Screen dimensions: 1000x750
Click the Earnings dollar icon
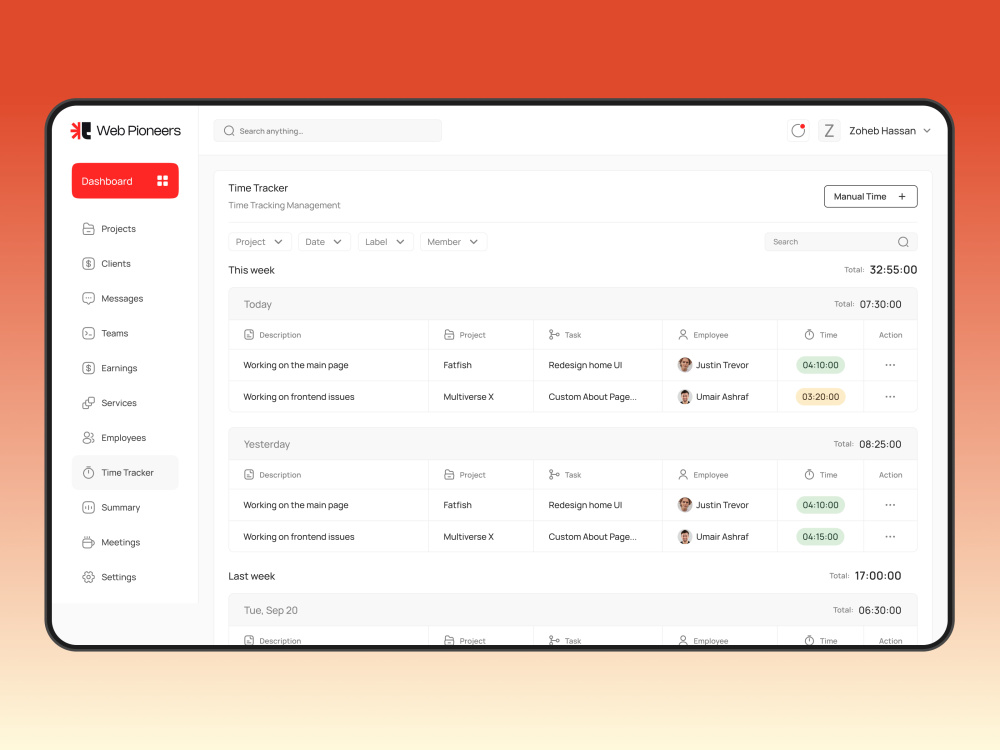[88, 368]
